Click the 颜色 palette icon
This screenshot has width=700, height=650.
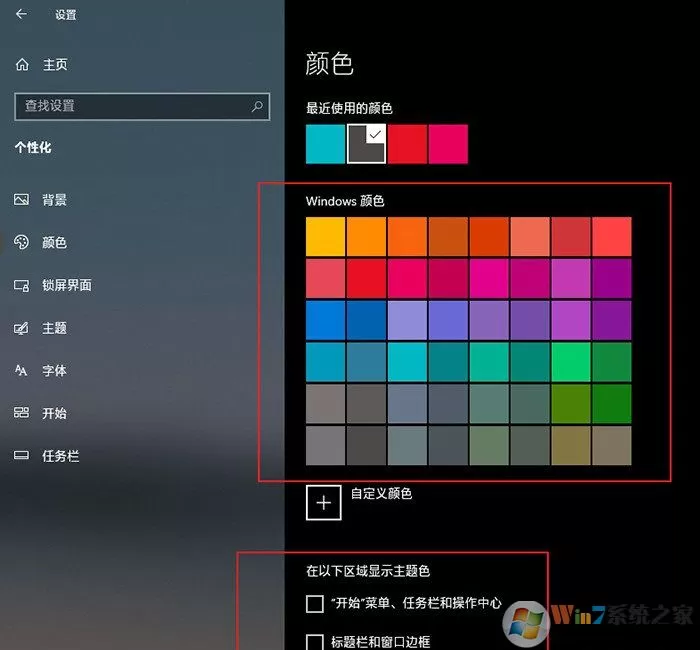click(21, 242)
